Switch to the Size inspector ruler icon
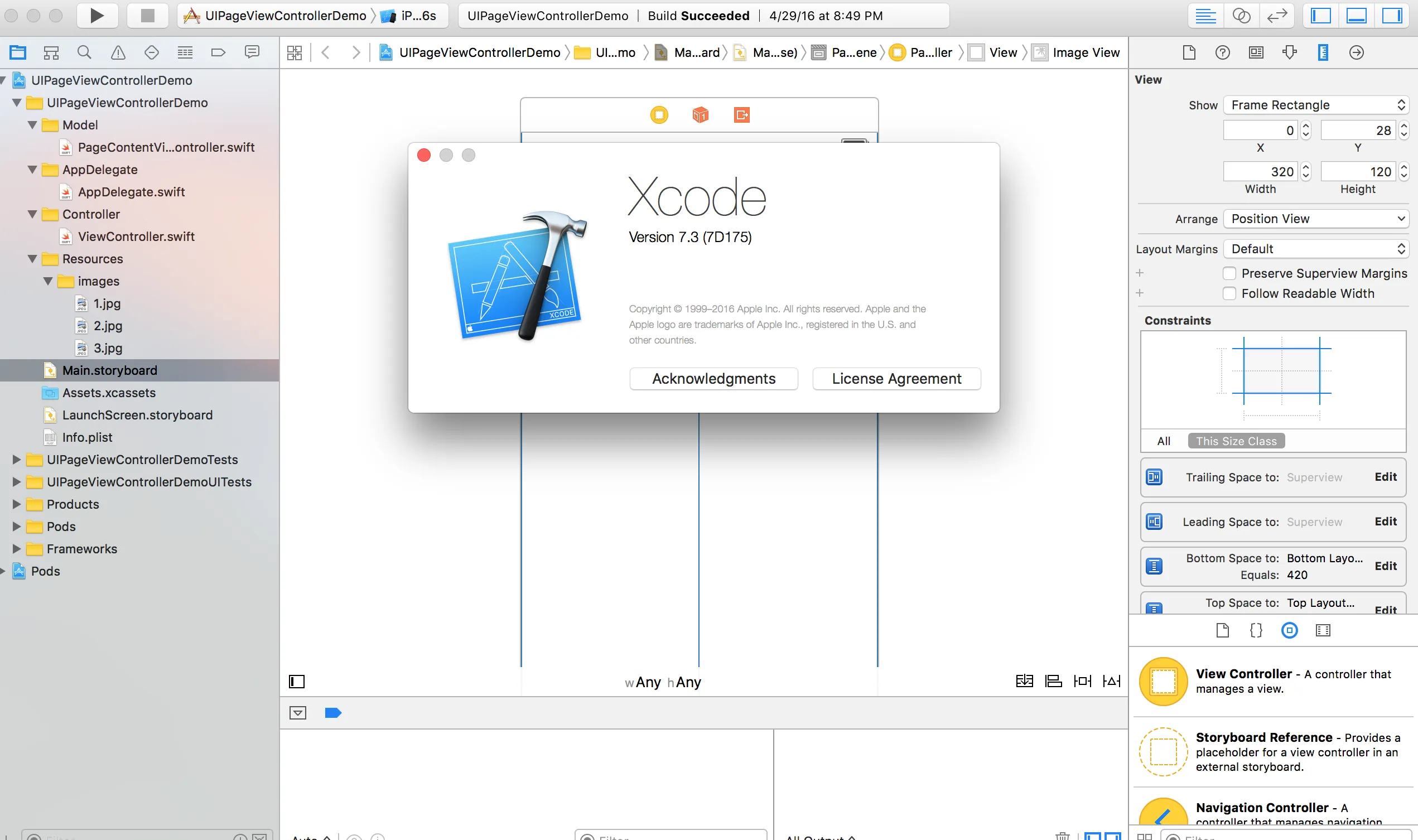Viewport: 1418px width, 840px height. (1323, 52)
